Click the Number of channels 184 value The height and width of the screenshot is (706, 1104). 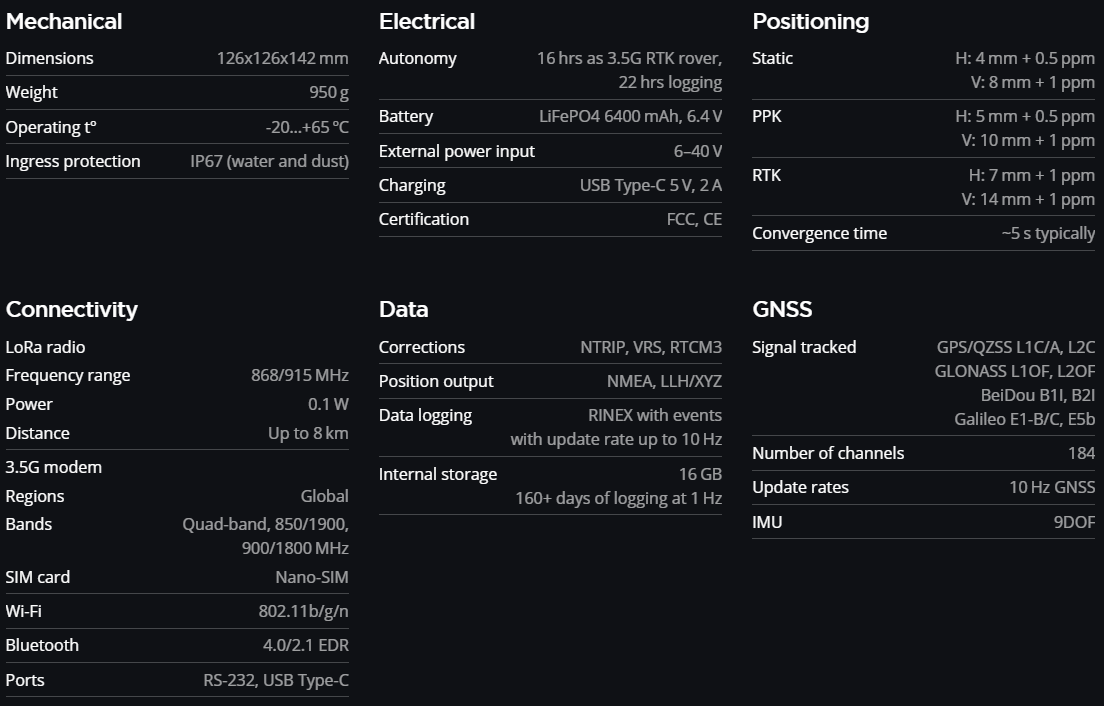pyautogui.click(x=1081, y=453)
